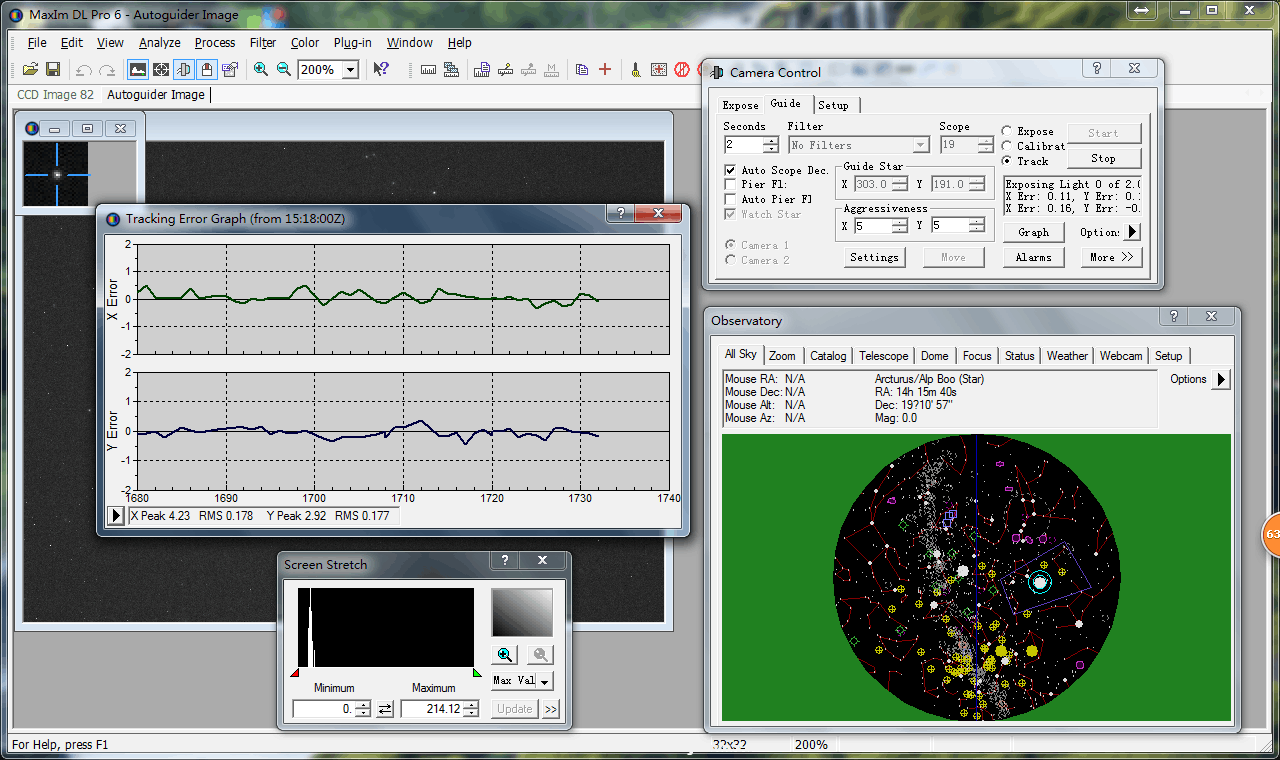Click the stretch ruler-with-arrow toolbar icon
The height and width of the screenshot is (760, 1280).
505,70
